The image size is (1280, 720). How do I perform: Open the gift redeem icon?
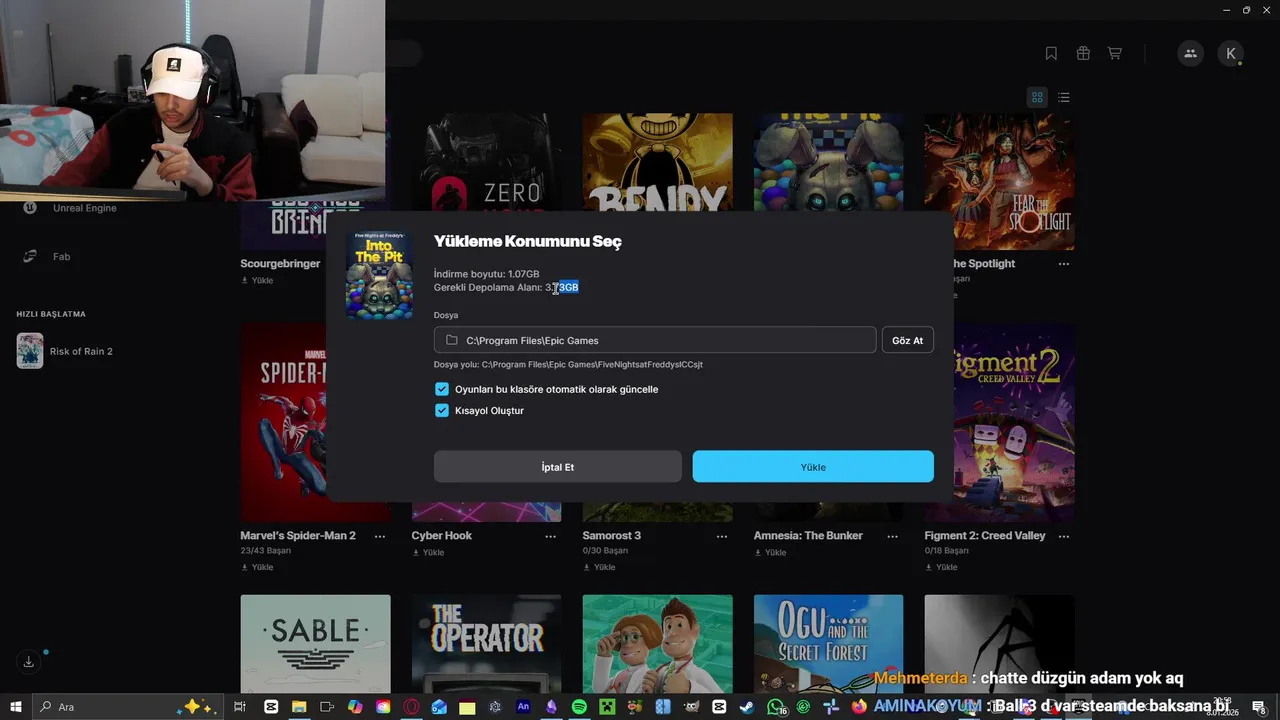tap(1083, 53)
